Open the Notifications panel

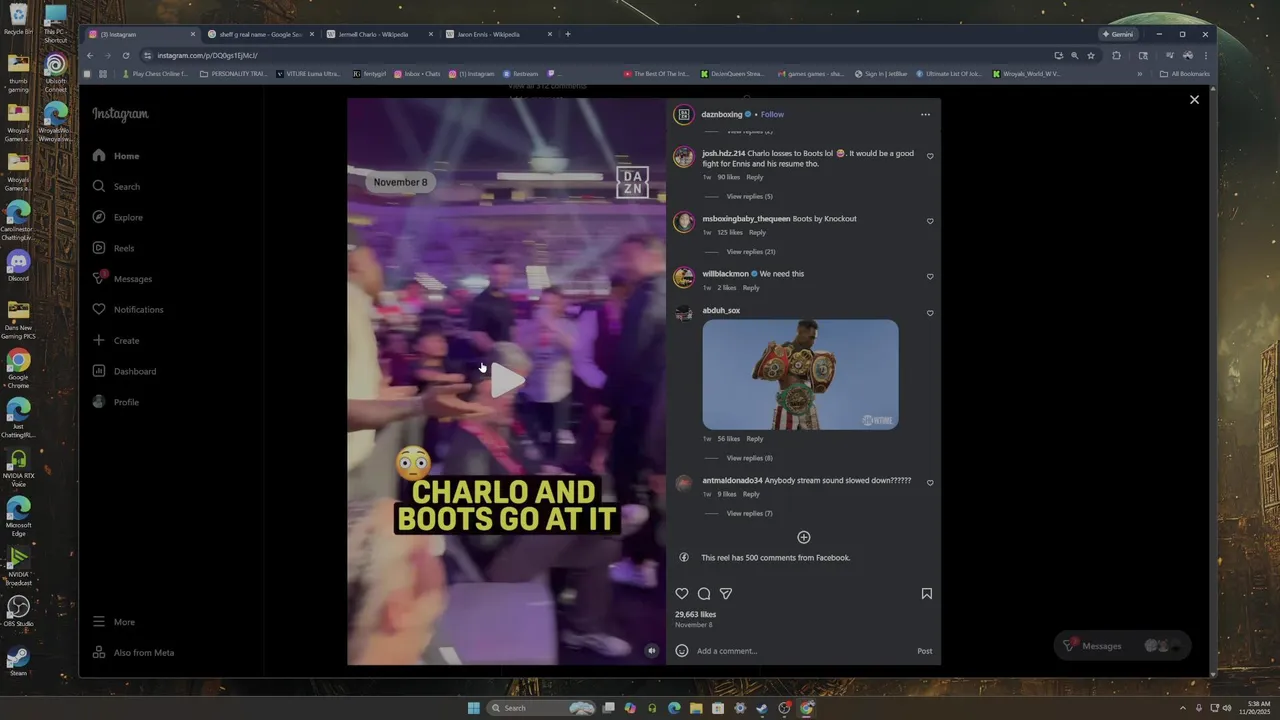pos(128,310)
